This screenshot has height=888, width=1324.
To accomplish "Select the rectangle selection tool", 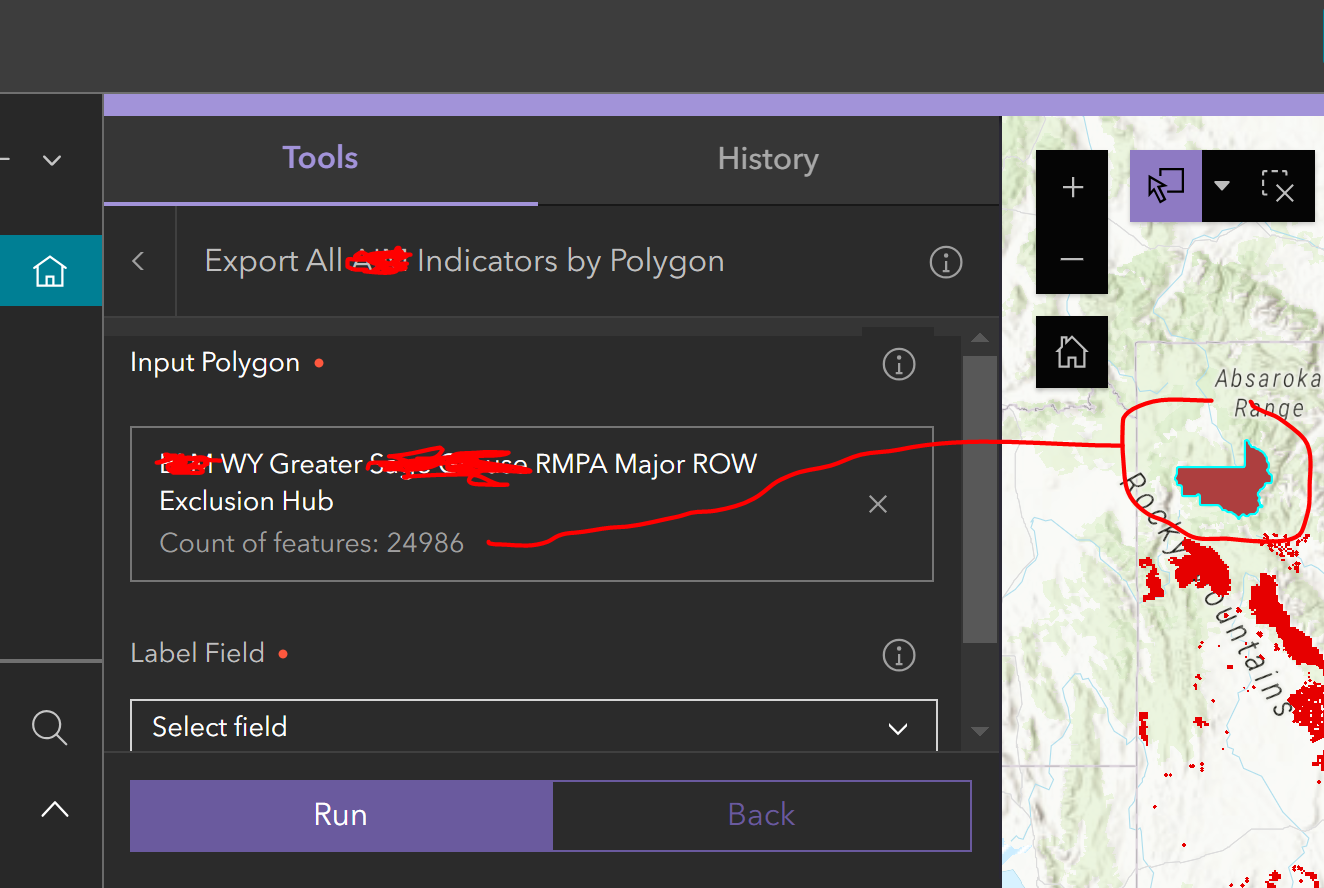I will 1165,186.
